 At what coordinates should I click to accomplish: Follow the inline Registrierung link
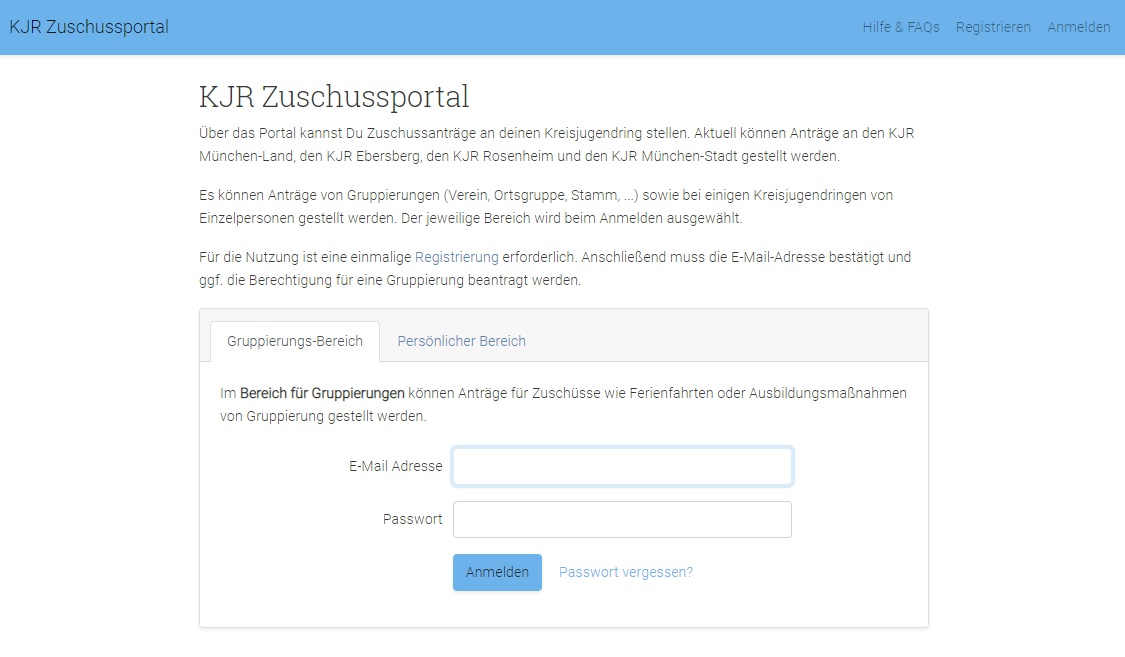click(x=456, y=257)
